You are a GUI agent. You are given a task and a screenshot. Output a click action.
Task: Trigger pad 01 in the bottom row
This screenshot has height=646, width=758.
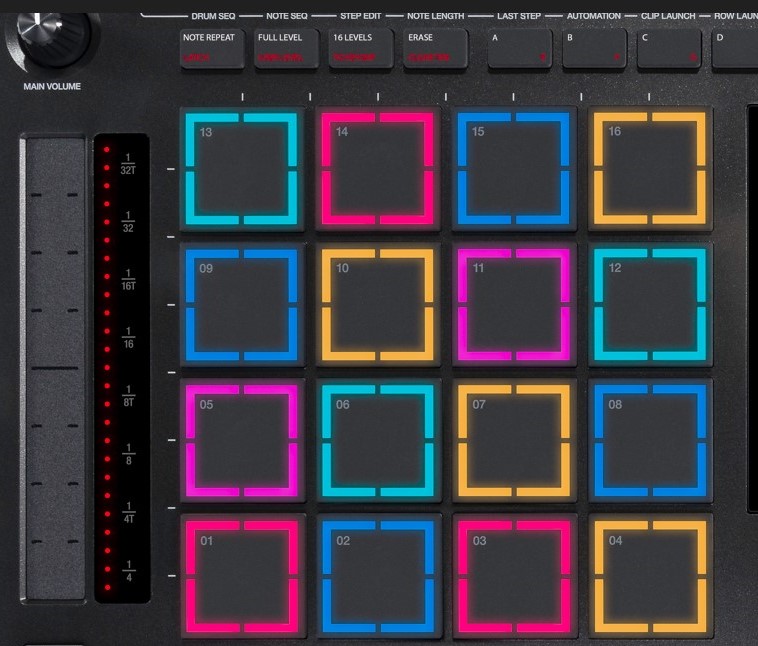pyautogui.click(x=243, y=575)
